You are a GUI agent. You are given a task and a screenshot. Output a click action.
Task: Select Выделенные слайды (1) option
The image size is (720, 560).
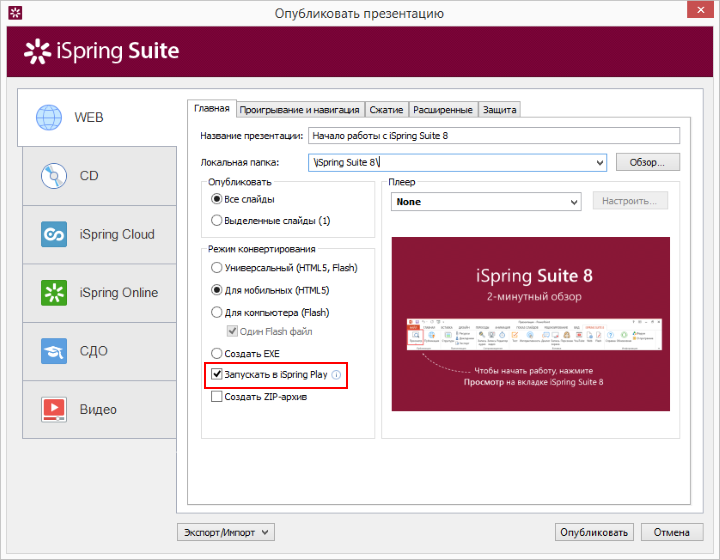[216, 220]
